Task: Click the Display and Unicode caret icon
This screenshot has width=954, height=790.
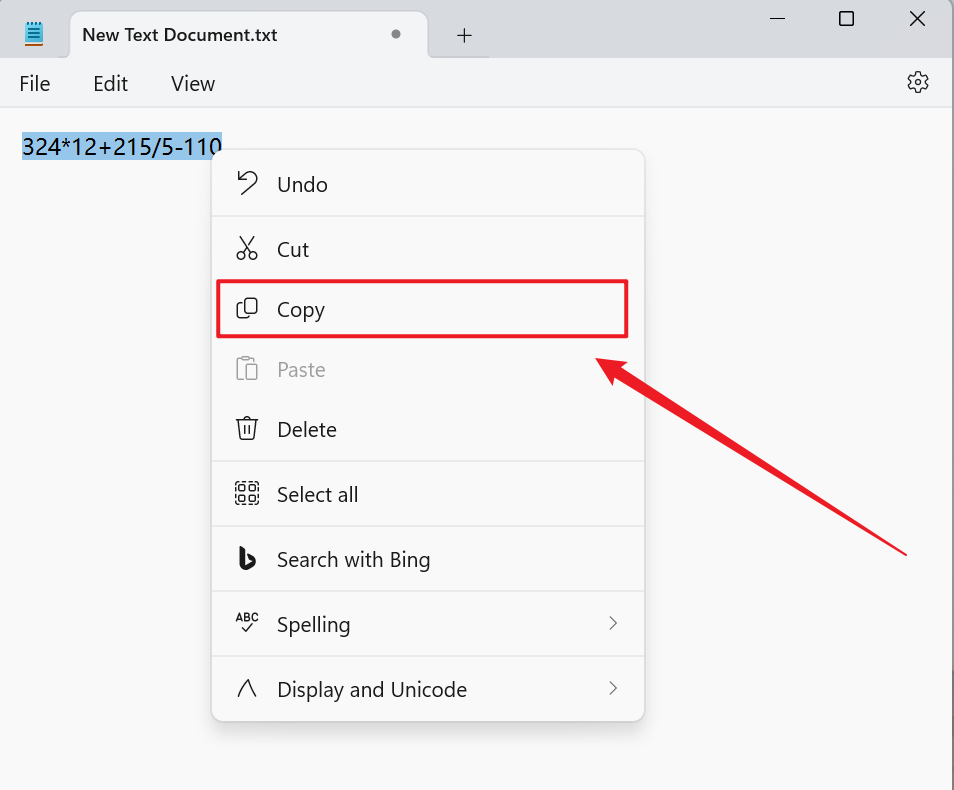Action: pos(246,689)
